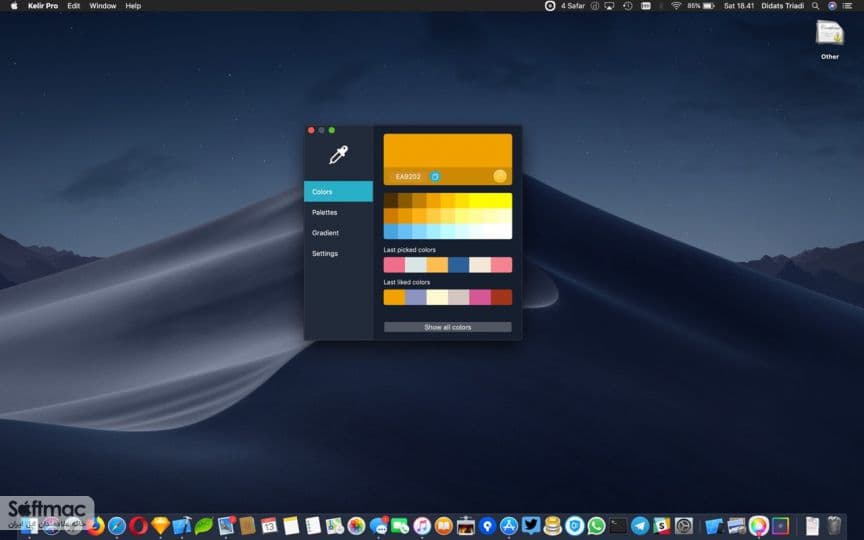
Task: Click the EA9202 hex value field
Action: tap(408, 176)
